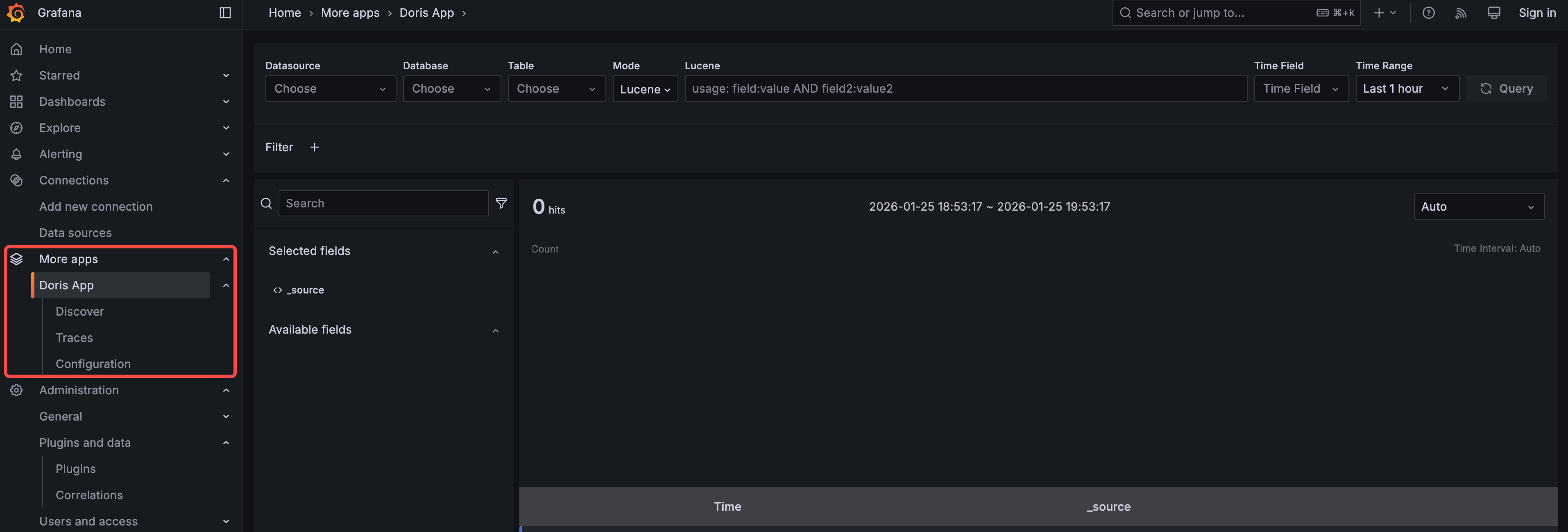1568x532 pixels.
Task: Open Configuration under Doris App
Action: [93, 364]
